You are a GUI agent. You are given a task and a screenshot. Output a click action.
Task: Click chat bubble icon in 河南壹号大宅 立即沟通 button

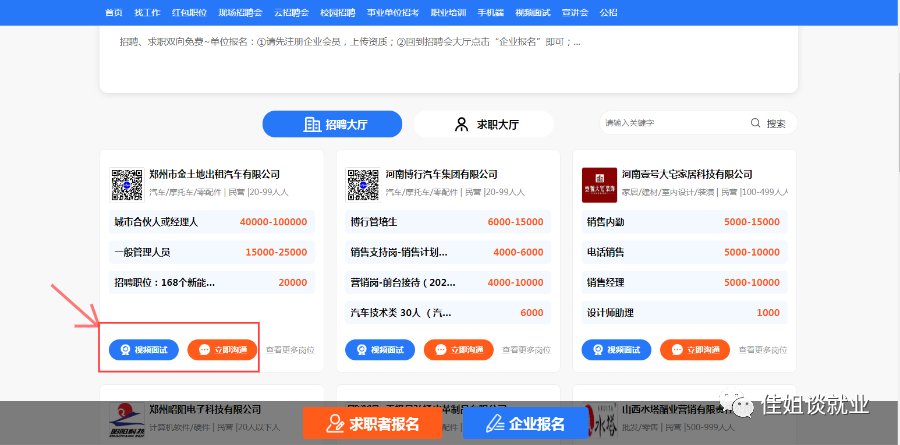[x=677, y=350]
